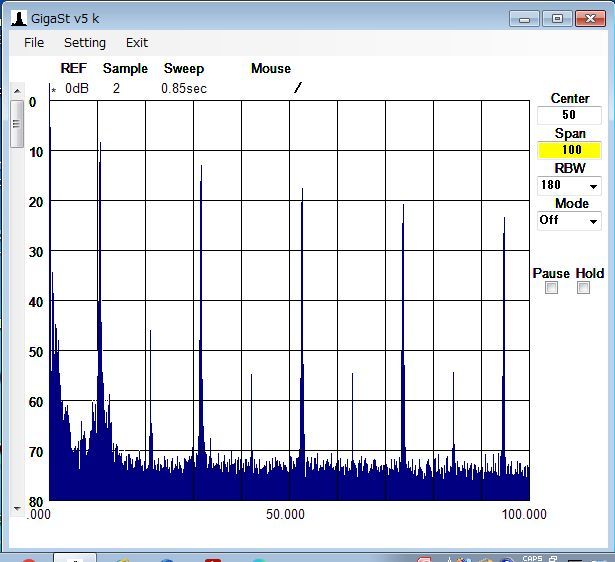The height and width of the screenshot is (562, 615).
Task: Click the Mode label
Action: (x=572, y=204)
